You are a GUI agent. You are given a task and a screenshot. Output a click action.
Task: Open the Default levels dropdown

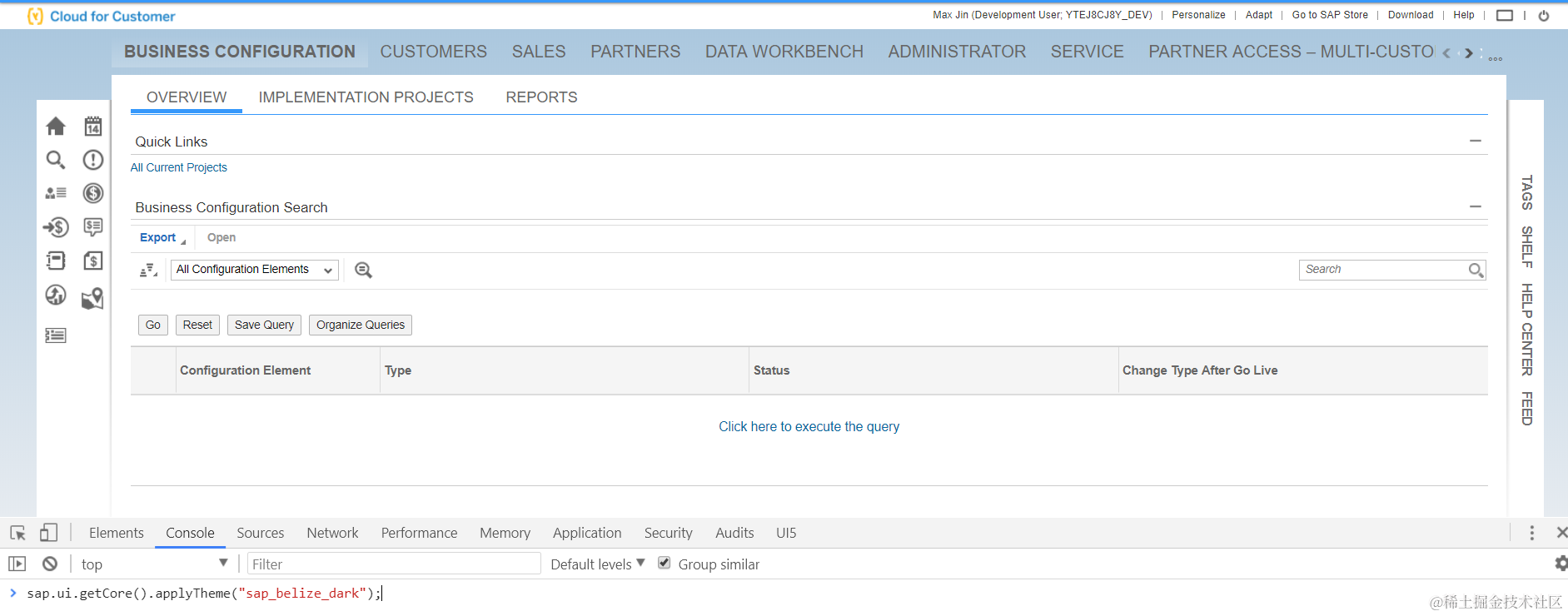click(598, 564)
